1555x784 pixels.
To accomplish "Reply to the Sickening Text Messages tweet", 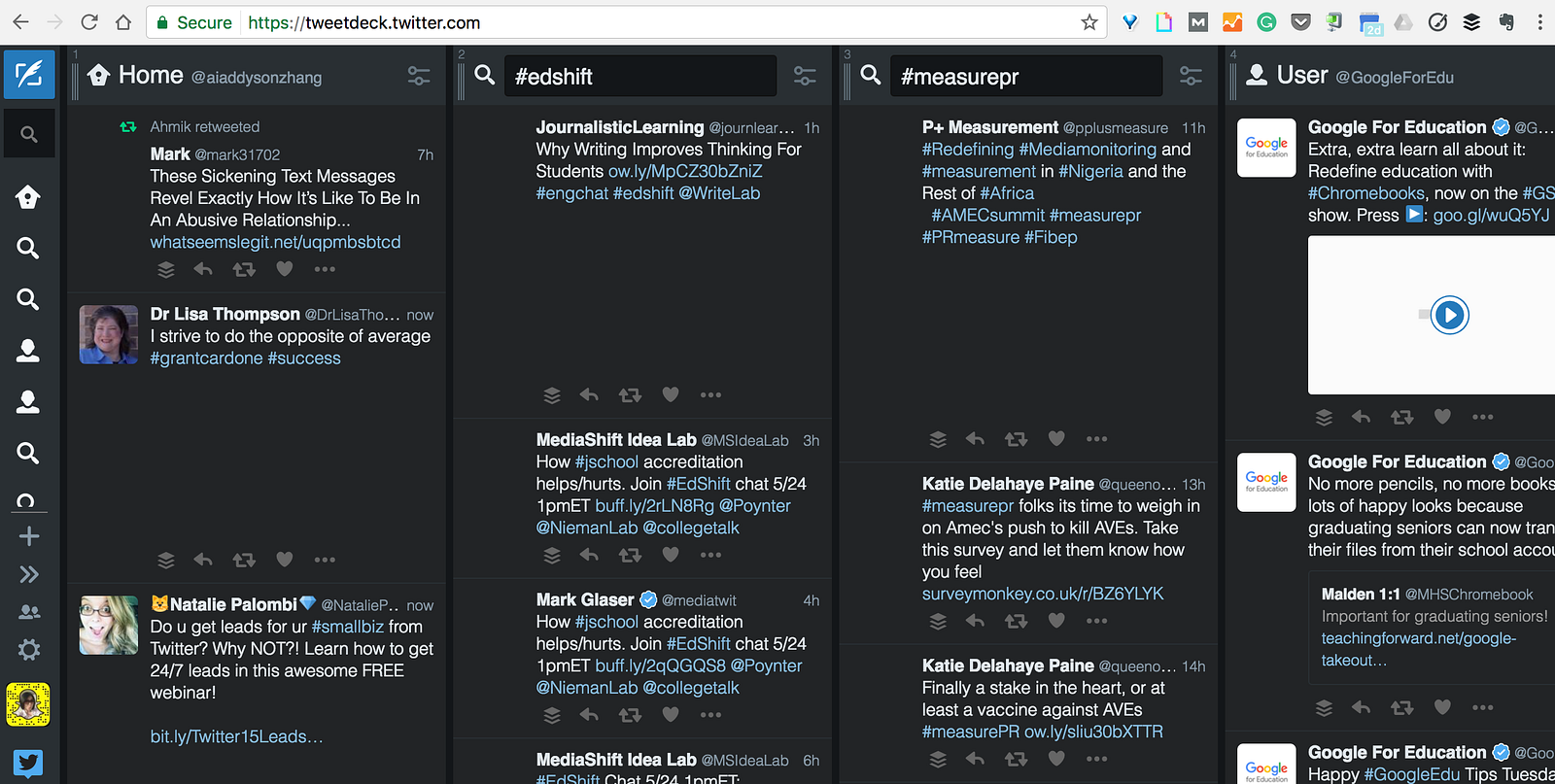I will click(x=203, y=269).
